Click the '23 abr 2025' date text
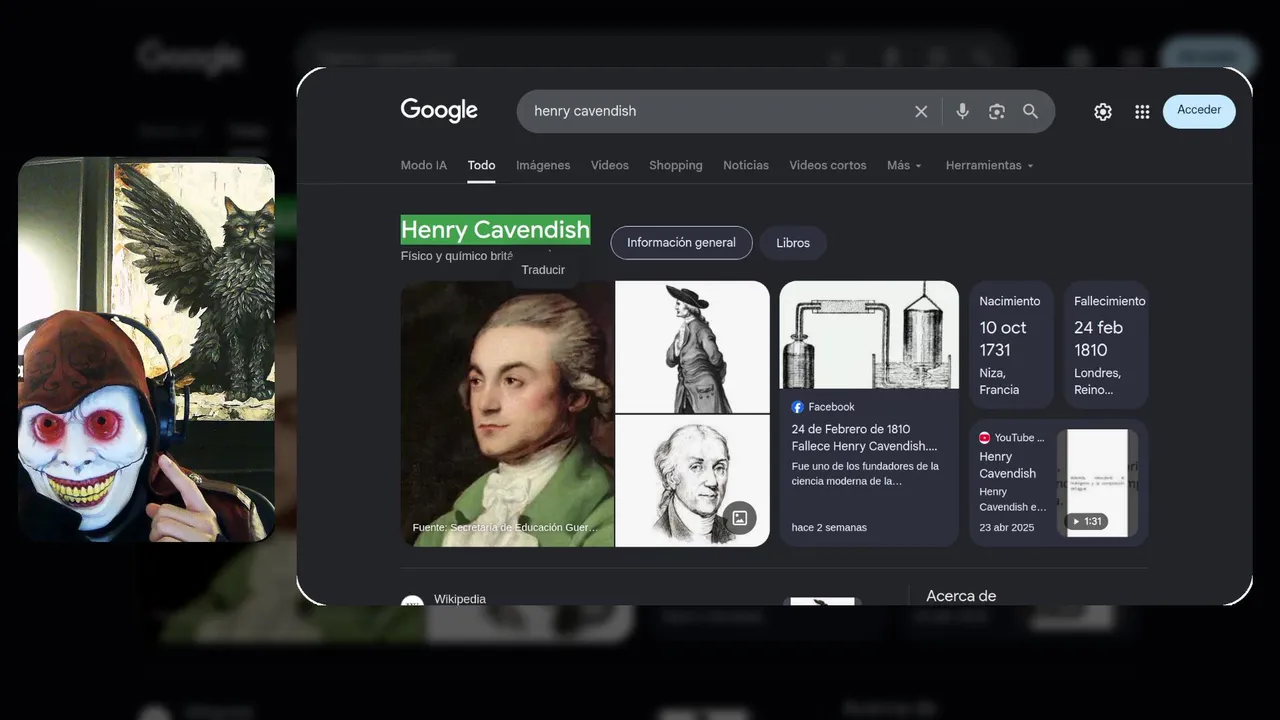 point(1007,527)
